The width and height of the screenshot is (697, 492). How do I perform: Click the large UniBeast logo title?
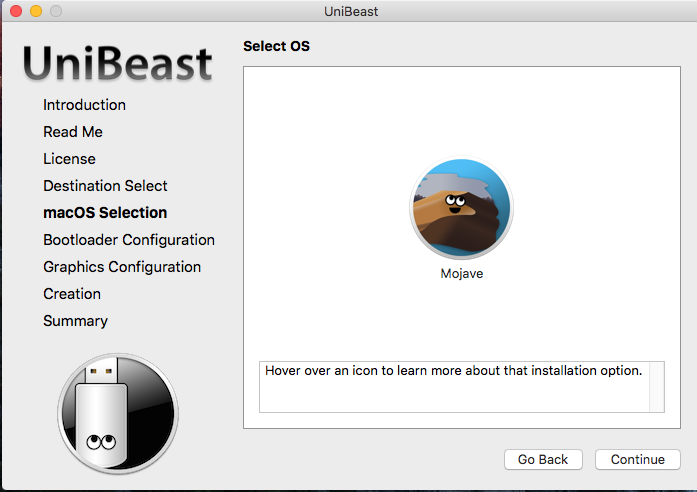pyautogui.click(x=118, y=64)
